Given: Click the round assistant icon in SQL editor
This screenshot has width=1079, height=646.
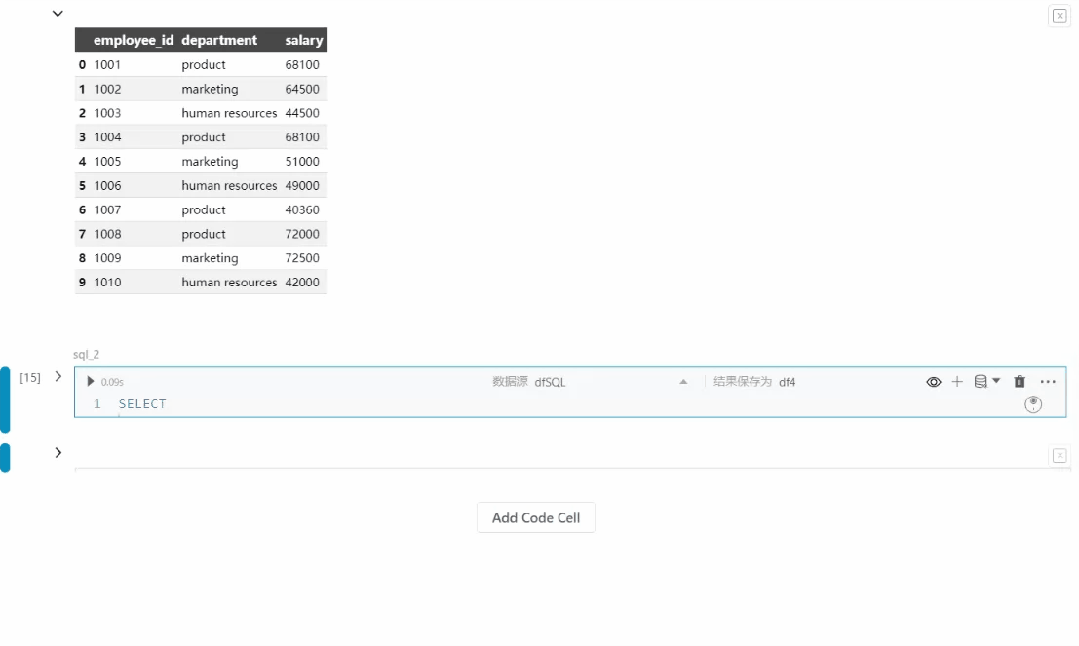Looking at the screenshot, I should pos(1032,404).
